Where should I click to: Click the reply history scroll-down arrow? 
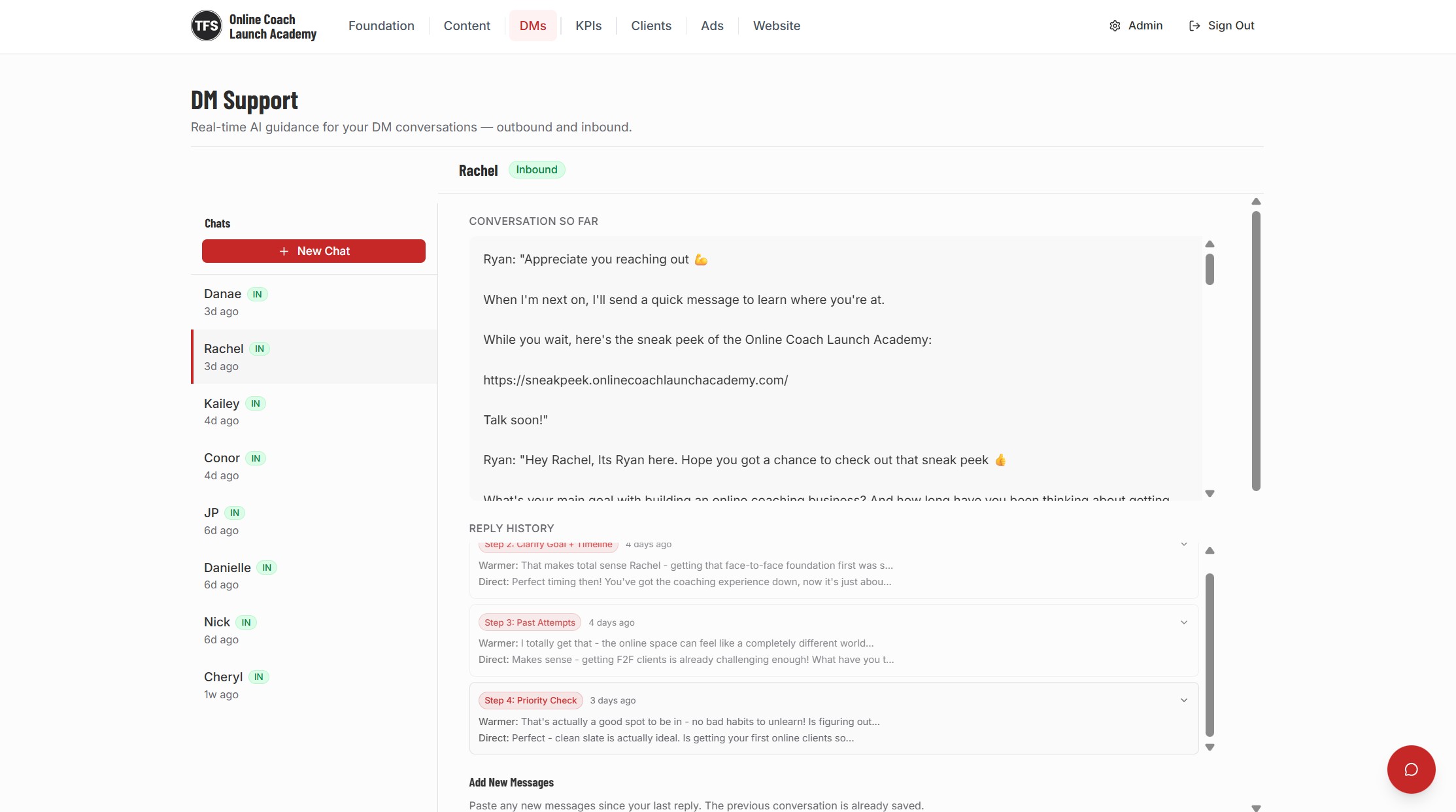[x=1210, y=747]
